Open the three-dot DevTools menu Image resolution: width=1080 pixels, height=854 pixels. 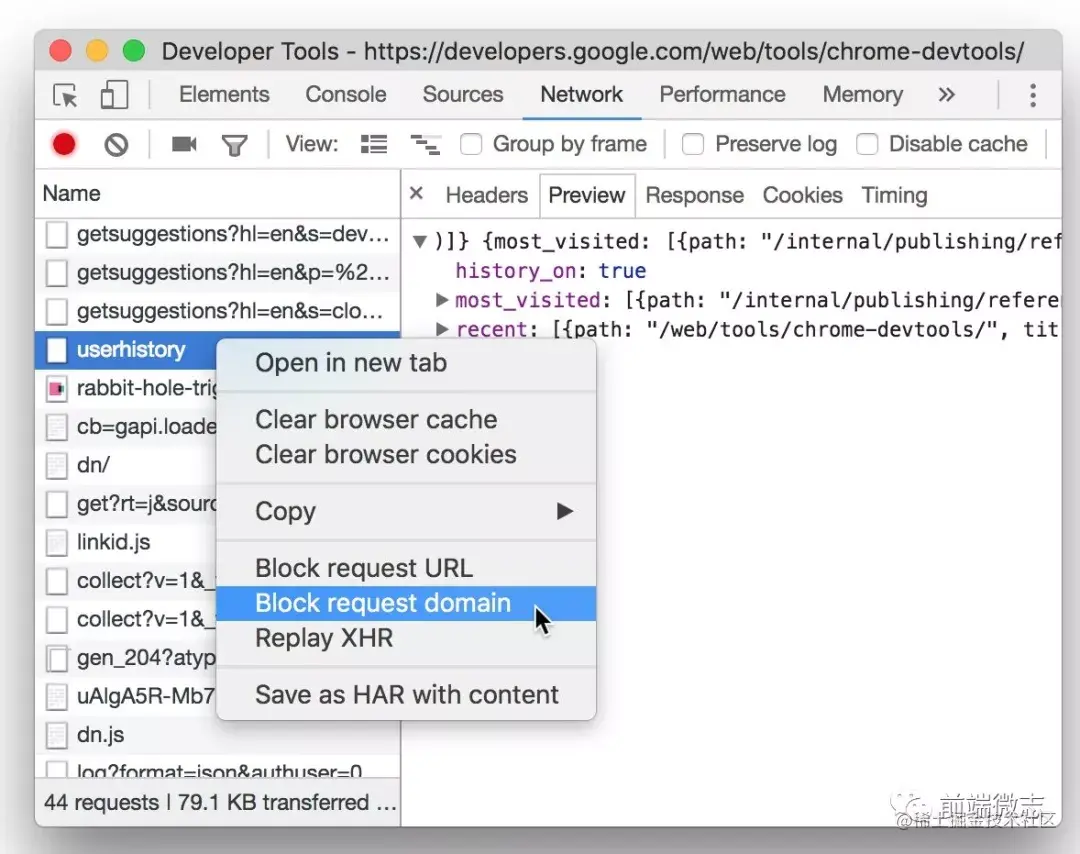pos(1032,95)
